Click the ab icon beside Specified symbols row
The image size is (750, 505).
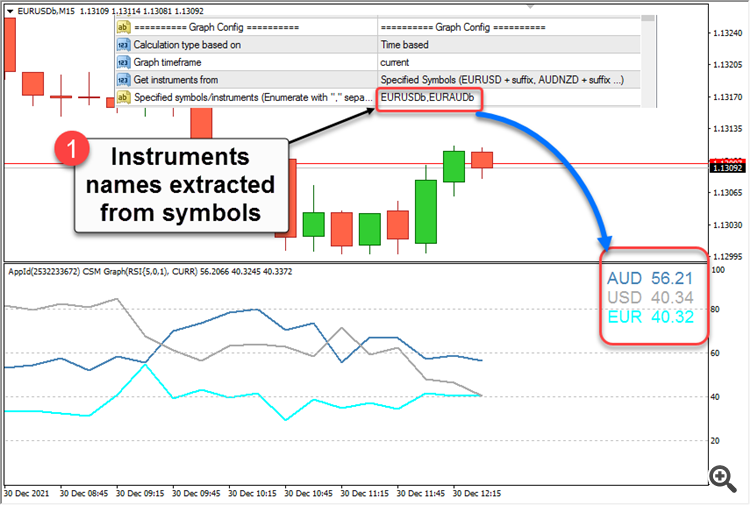(123, 98)
